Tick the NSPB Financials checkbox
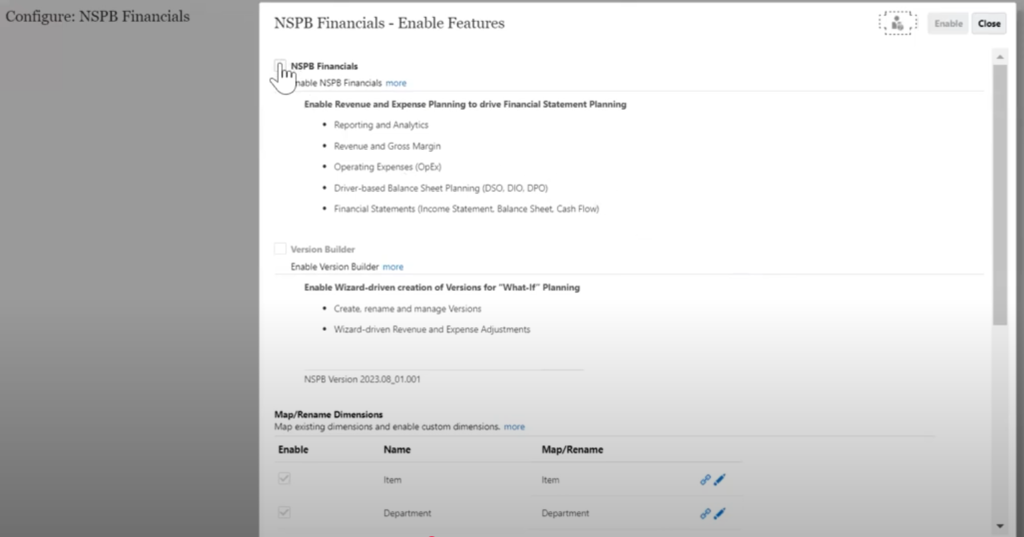Image resolution: width=1024 pixels, height=537 pixels. (280, 66)
